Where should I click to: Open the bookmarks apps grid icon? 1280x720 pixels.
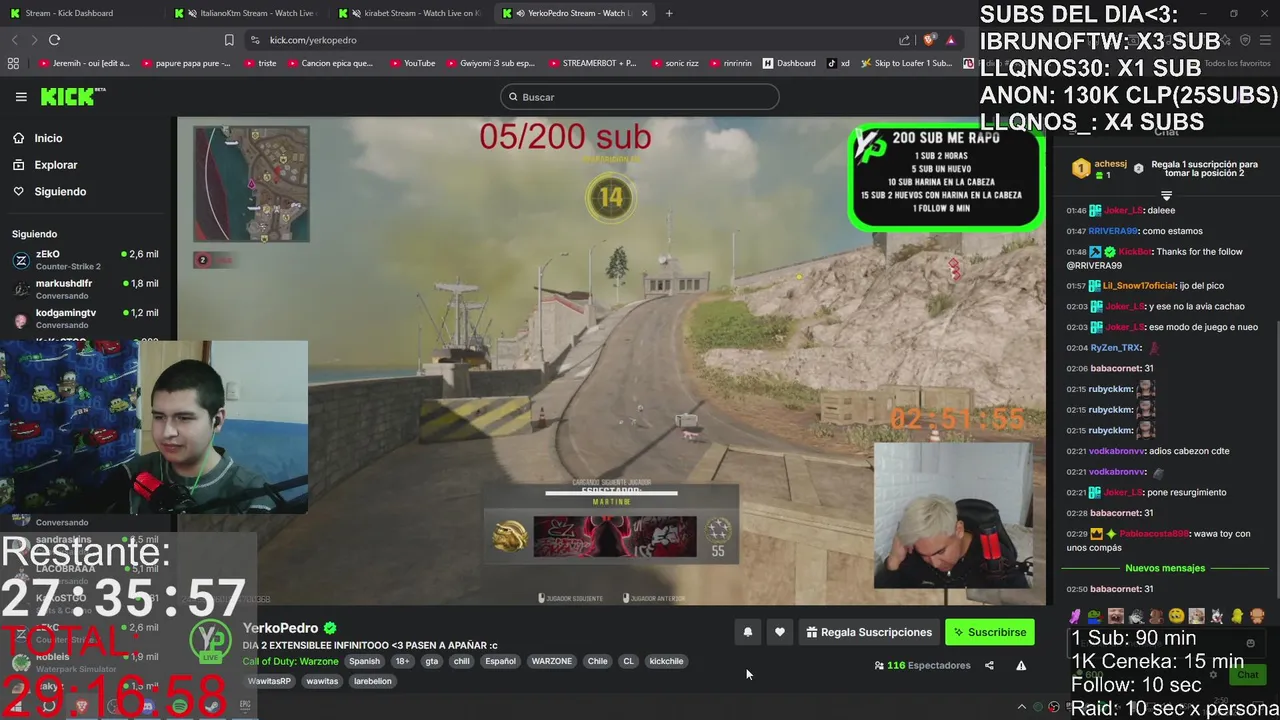point(13,63)
